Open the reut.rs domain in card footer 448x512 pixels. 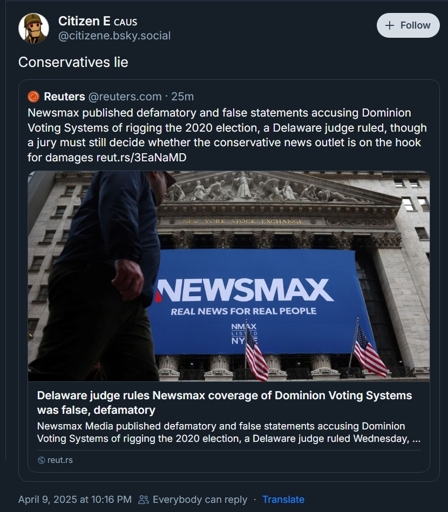(60, 460)
